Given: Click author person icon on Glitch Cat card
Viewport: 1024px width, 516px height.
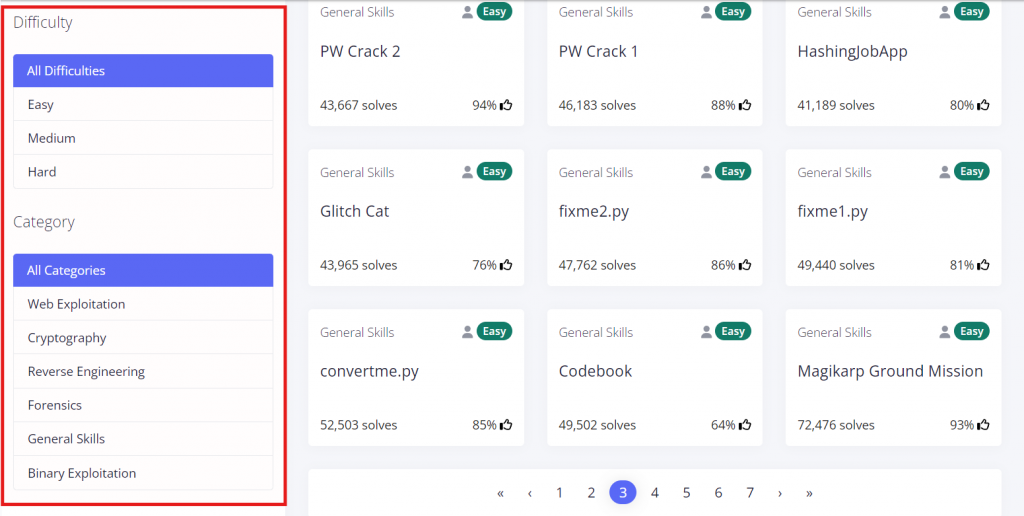Looking at the screenshot, I should point(468,172).
